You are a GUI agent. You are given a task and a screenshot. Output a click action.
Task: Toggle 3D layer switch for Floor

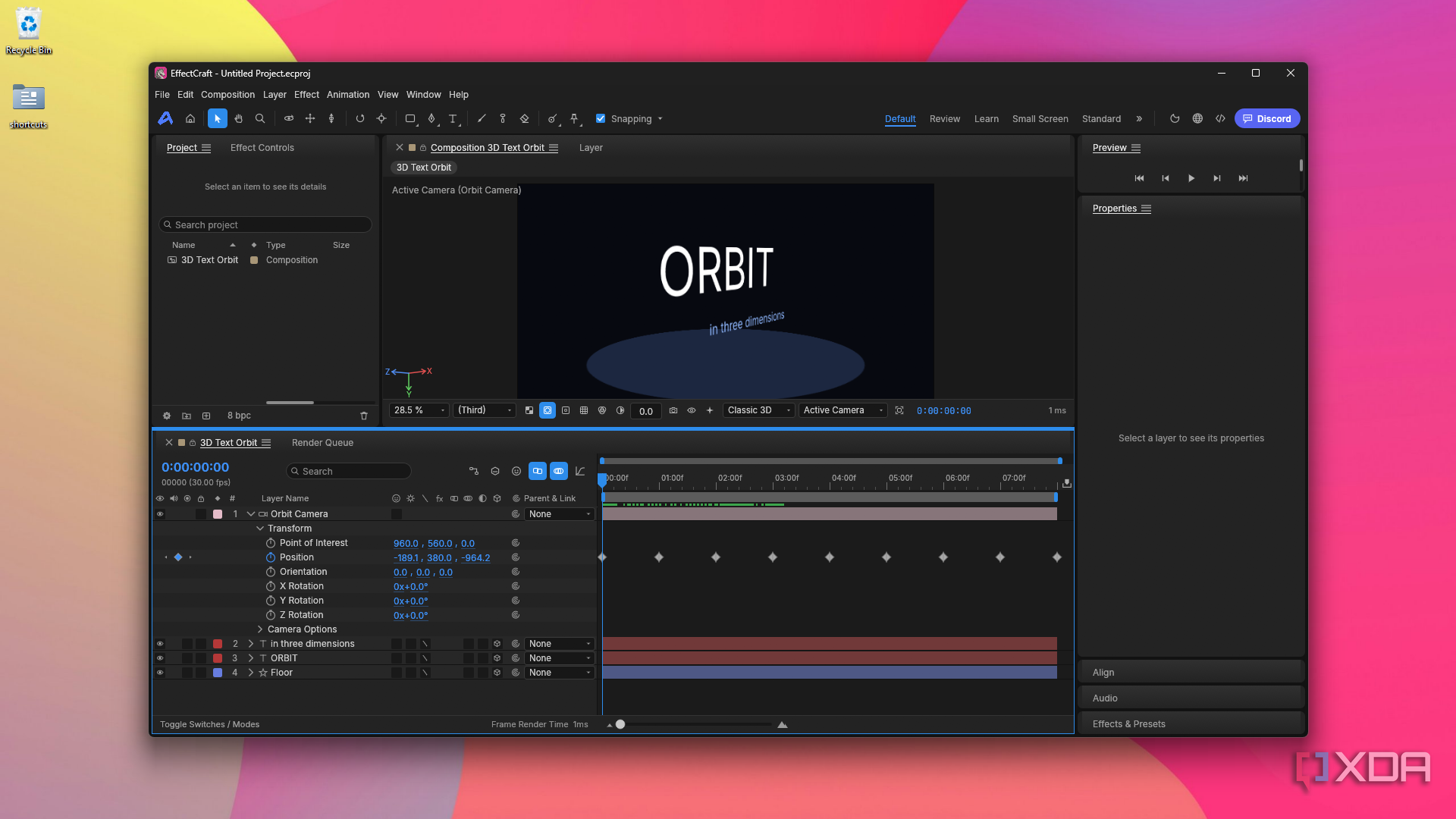click(497, 673)
